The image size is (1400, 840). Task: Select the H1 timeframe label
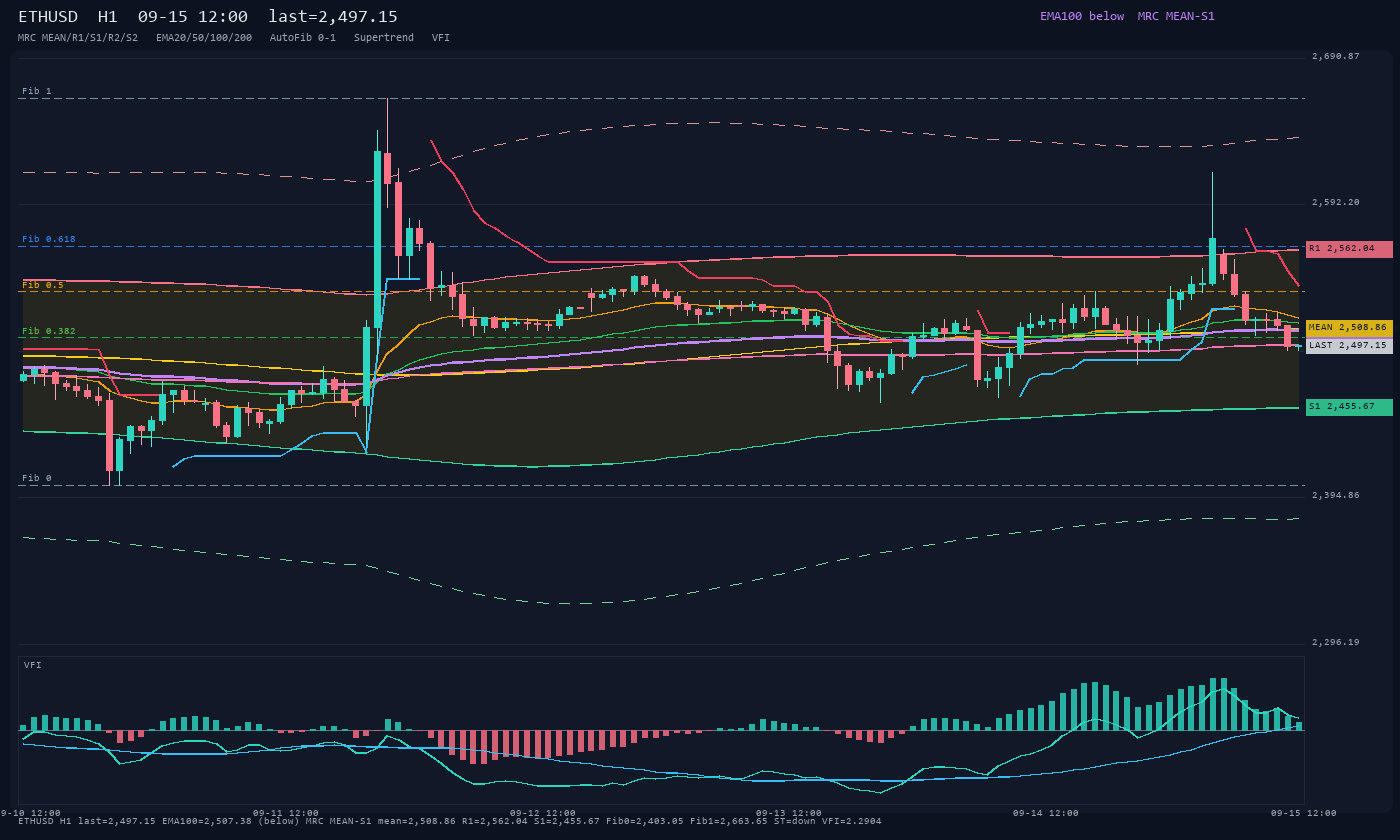108,17
